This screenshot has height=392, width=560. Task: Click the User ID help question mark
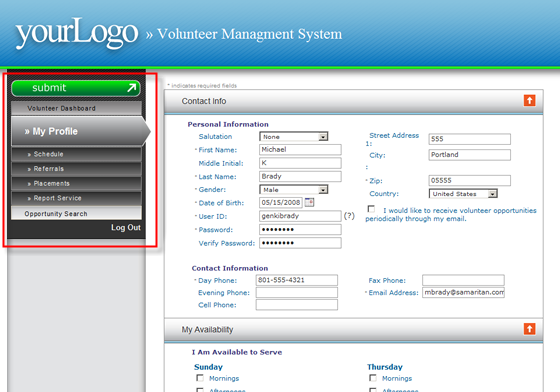(x=349, y=216)
